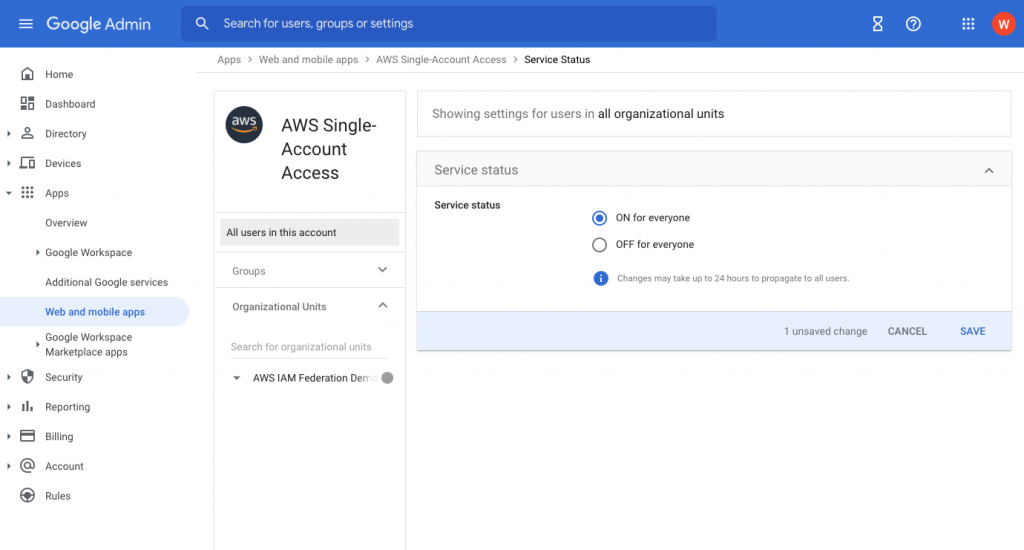Click the Apps grid icon in sidebar
This screenshot has height=550, width=1024.
click(x=27, y=192)
